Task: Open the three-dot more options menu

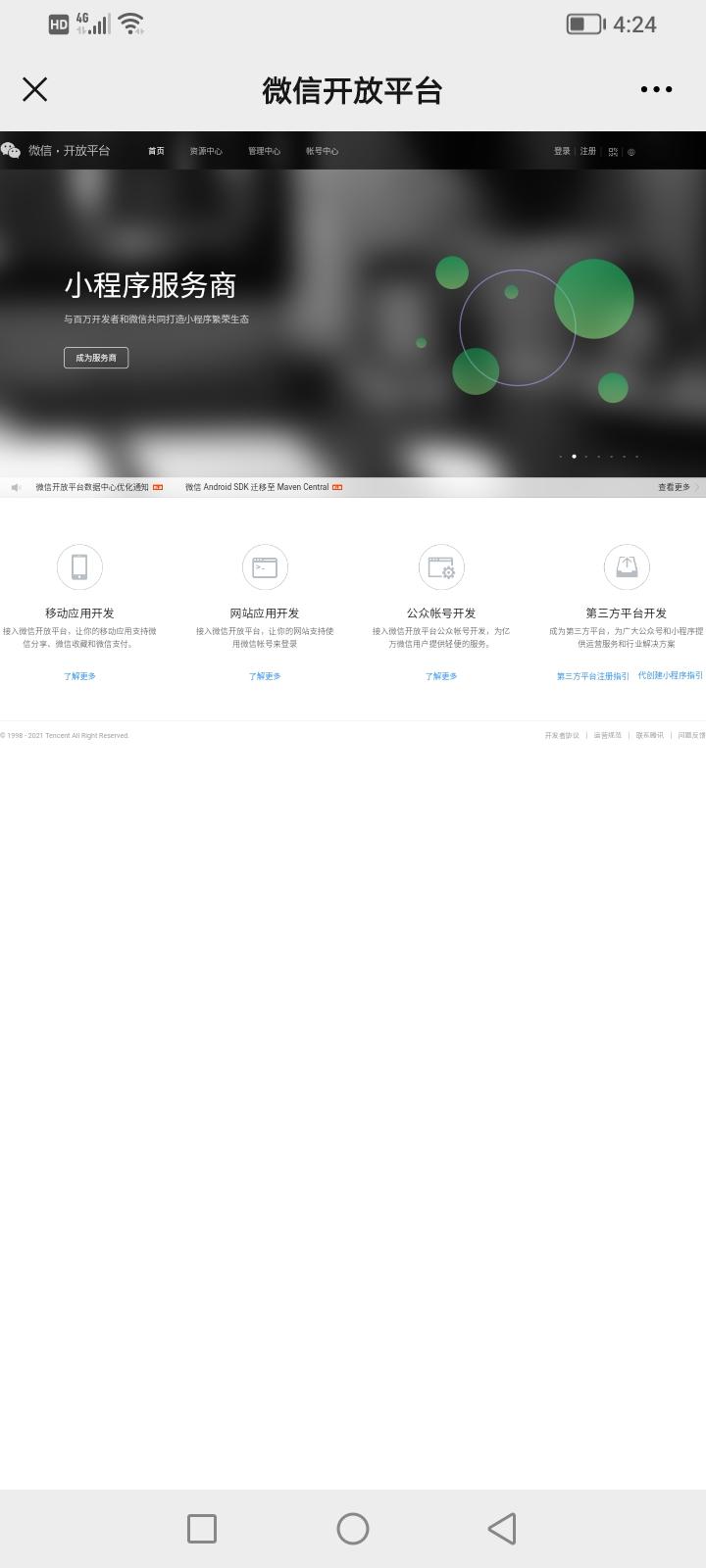Action: [x=656, y=89]
